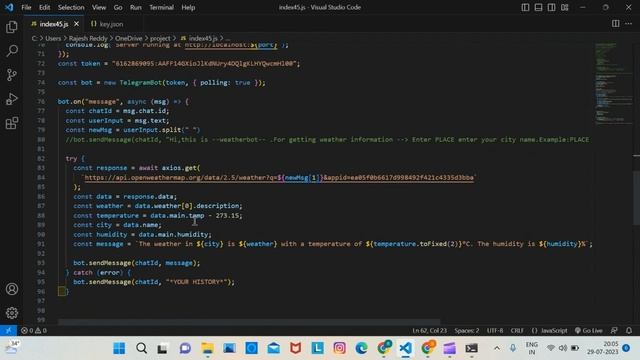Open the Selection menu
This screenshot has height=360, width=640.
coord(71,7)
